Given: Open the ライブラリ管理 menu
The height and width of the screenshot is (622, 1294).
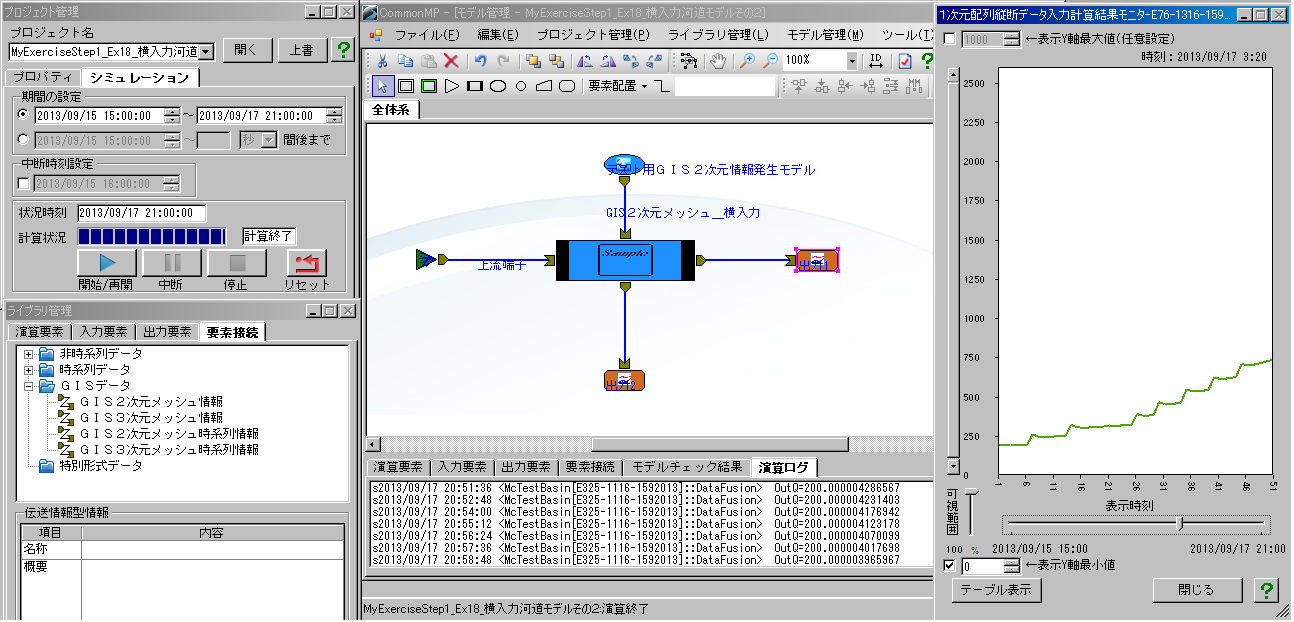Looking at the screenshot, I should [x=717, y=35].
